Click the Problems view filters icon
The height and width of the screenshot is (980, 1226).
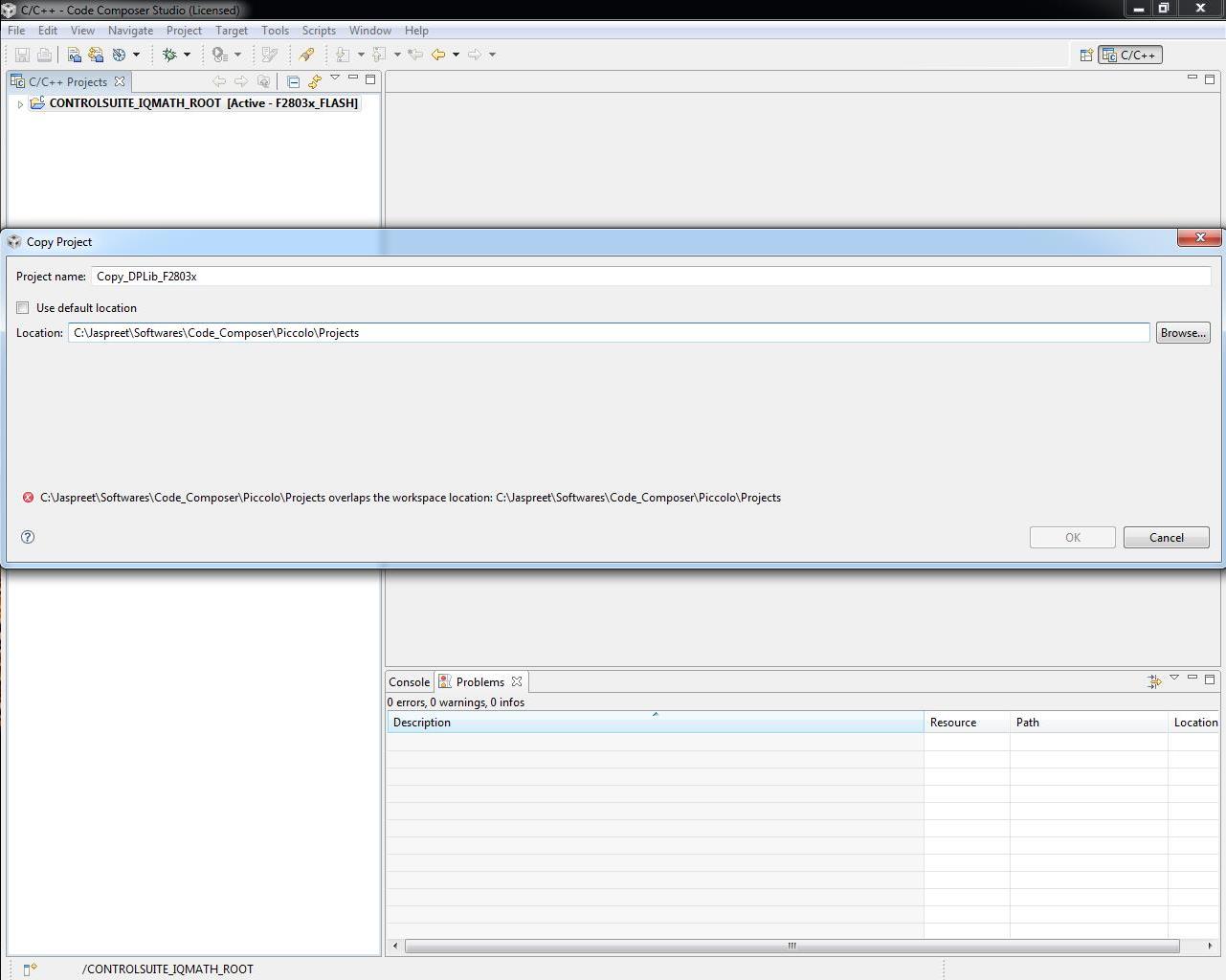click(1154, 681)
